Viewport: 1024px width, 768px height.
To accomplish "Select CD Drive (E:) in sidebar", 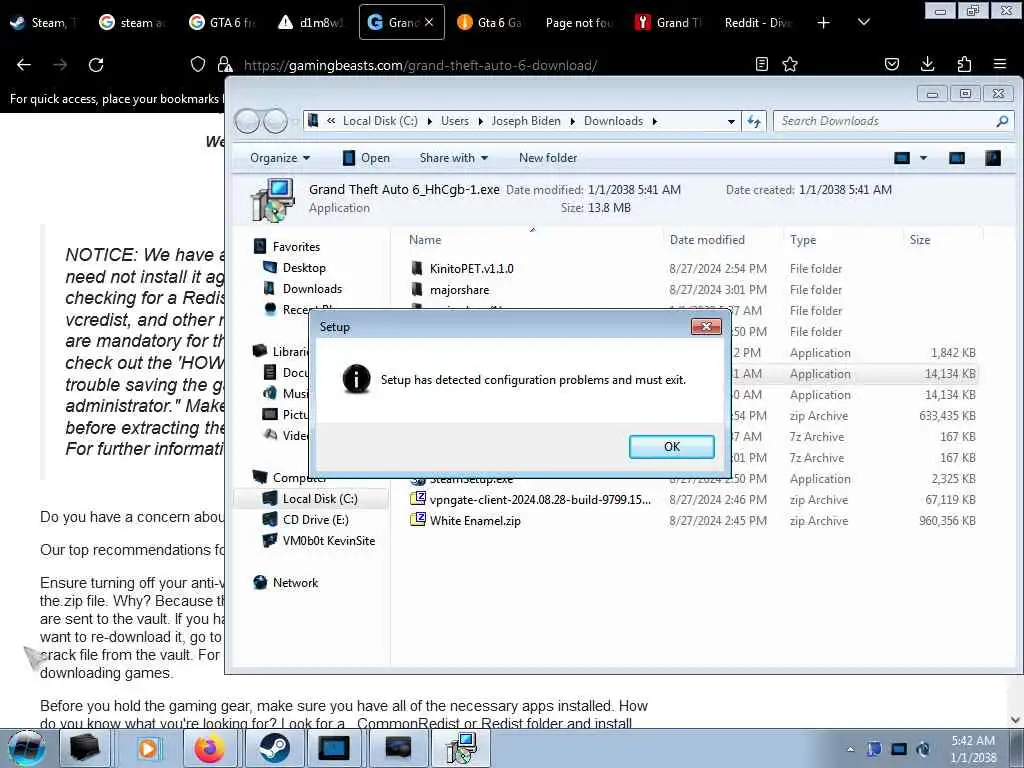I will point(315,520).
